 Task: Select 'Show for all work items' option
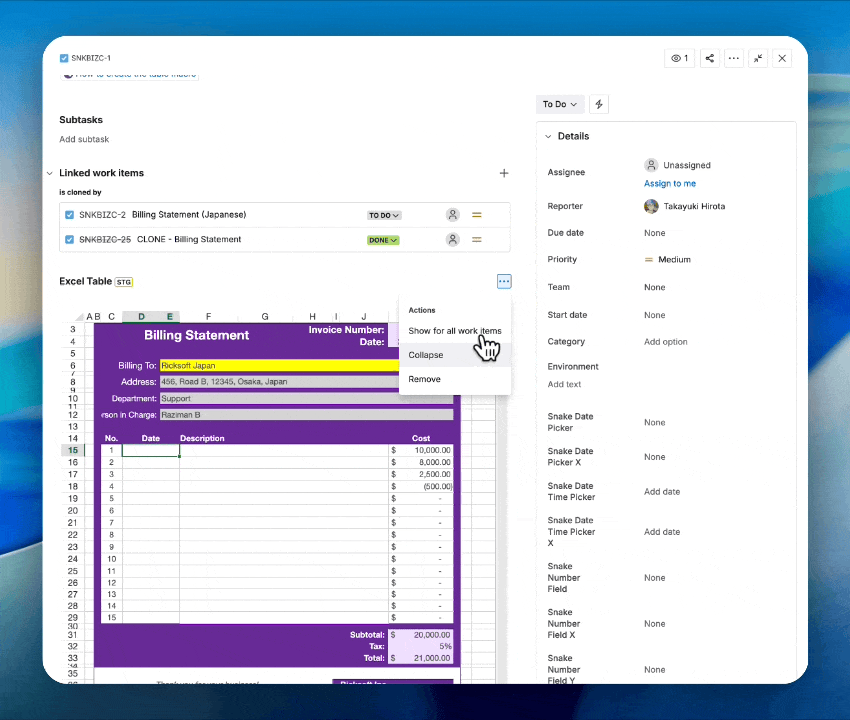(454, 331)
